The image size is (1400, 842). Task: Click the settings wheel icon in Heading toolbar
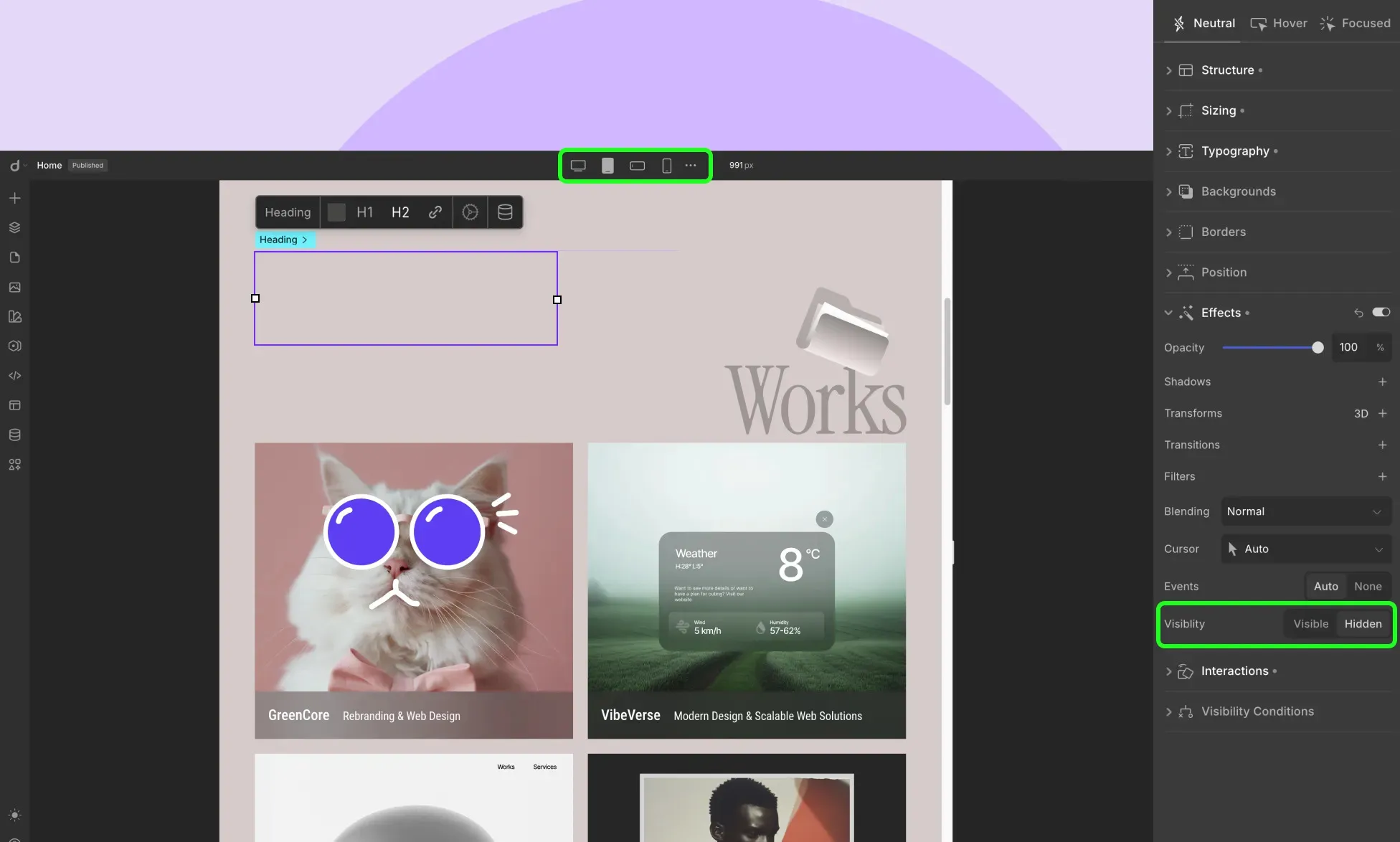click(x=470, y=212)
